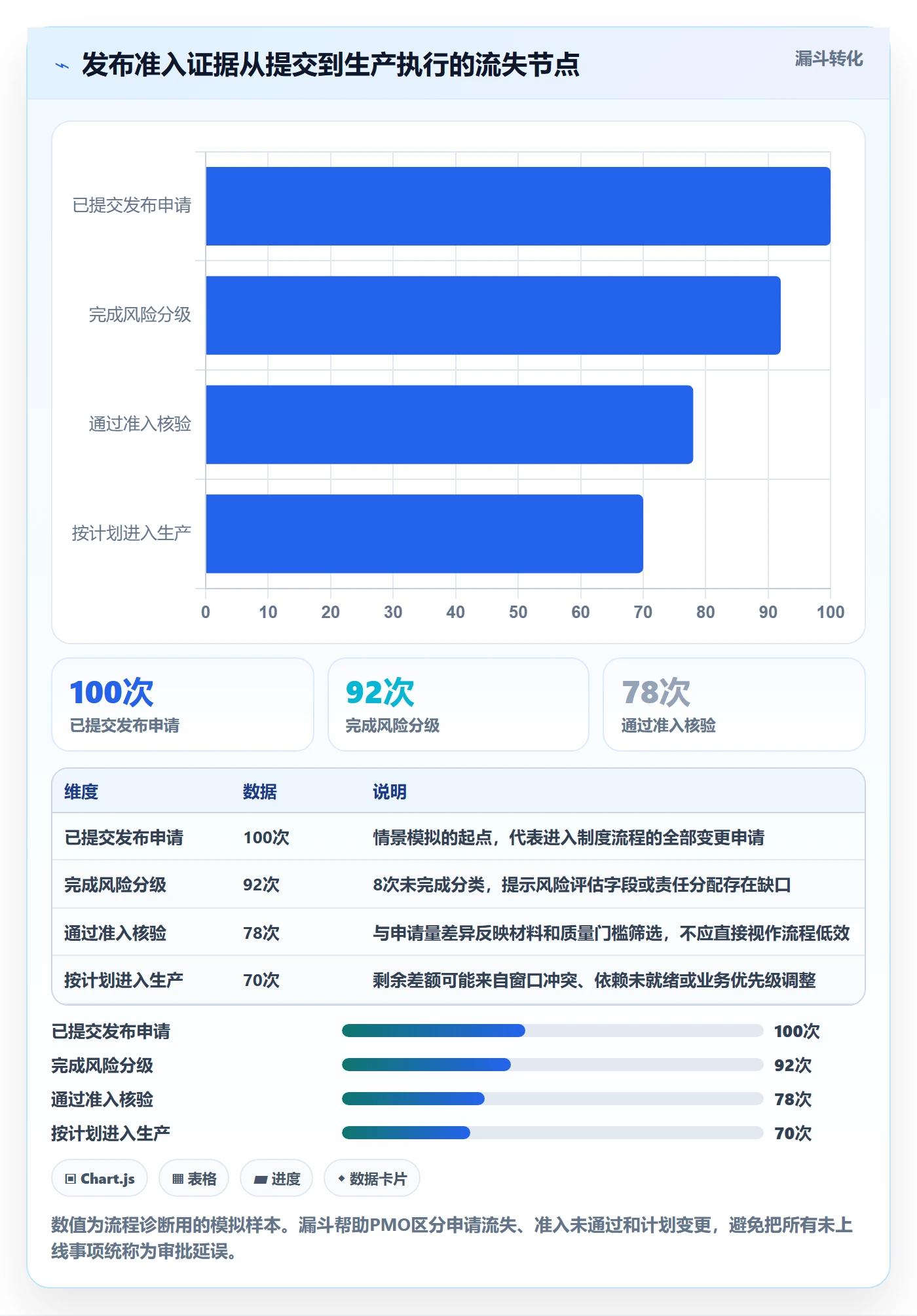Select the Chart.js tag
The image size is (917, 1316).
100,1179
